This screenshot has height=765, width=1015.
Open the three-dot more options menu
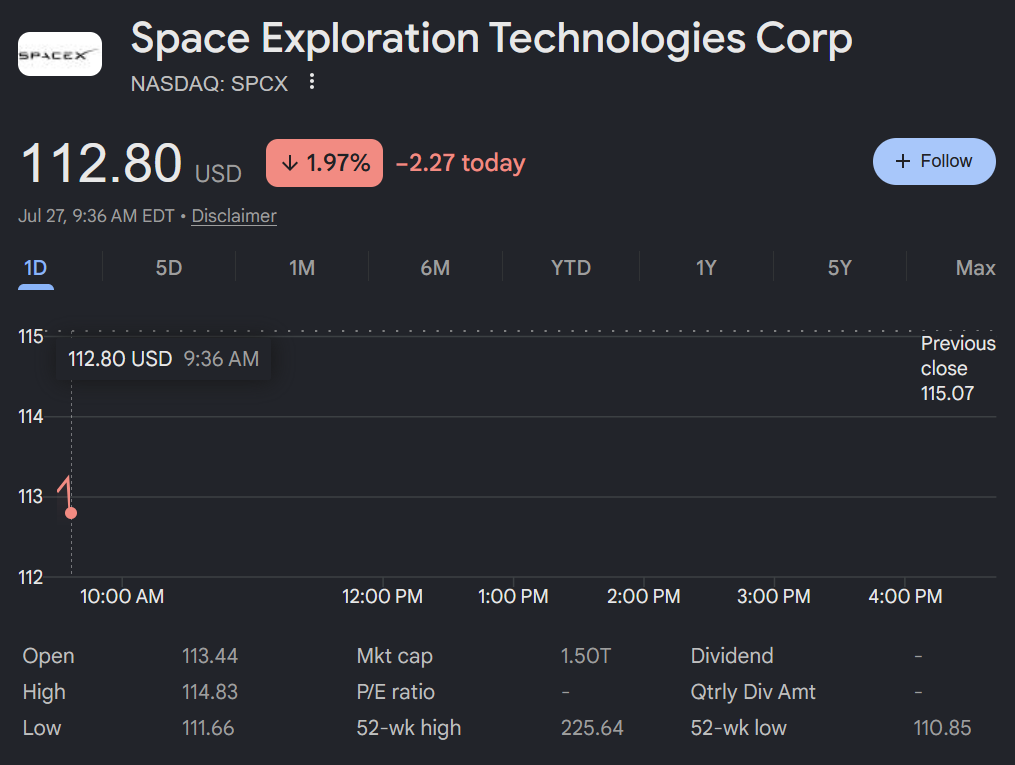pos(312,82)
